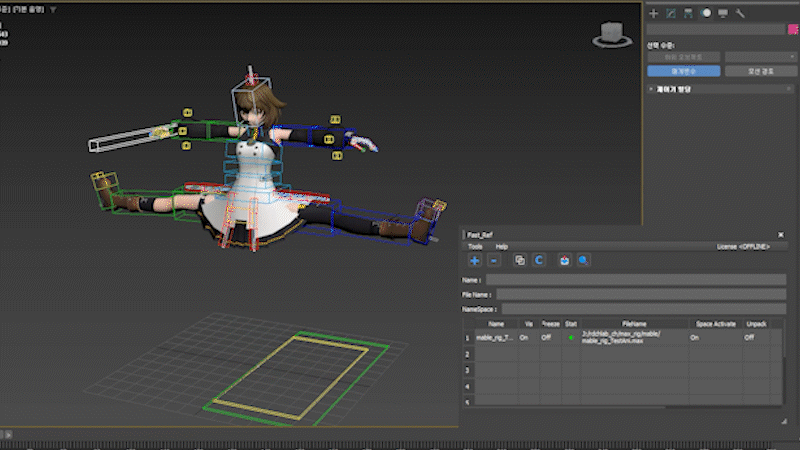Screen dimensions: 800x450
Task: Click the magnifier search icon in Fast_Ref
Action: coord(582,260)
